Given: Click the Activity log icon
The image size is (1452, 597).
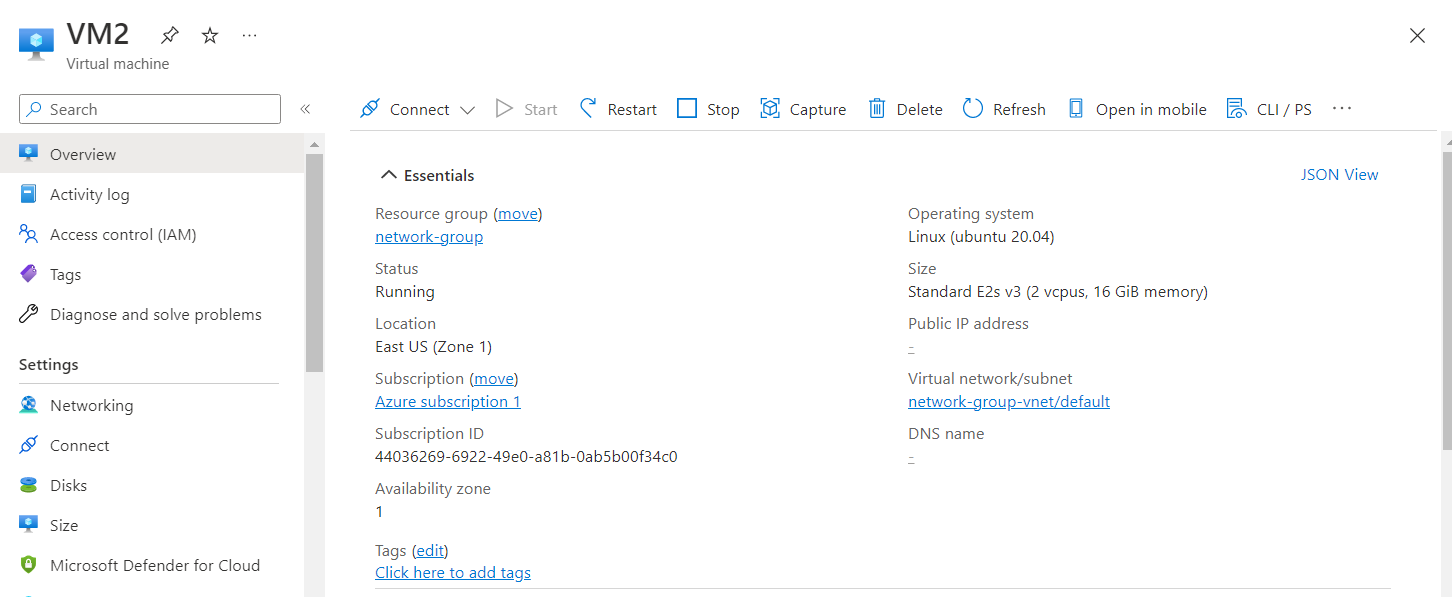Looking at the screenshot, I should 29,194.
